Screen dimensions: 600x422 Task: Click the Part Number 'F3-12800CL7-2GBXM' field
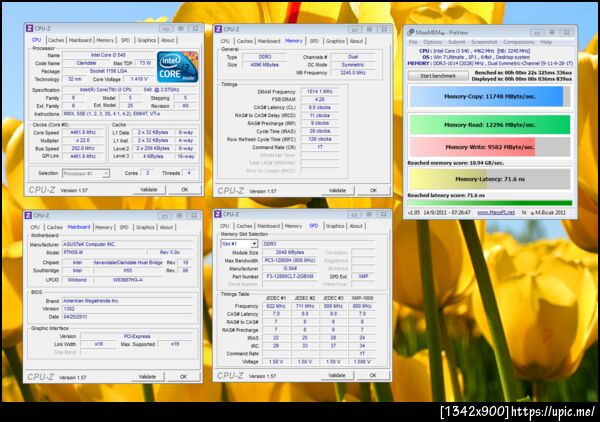click(x=290, y=276)
